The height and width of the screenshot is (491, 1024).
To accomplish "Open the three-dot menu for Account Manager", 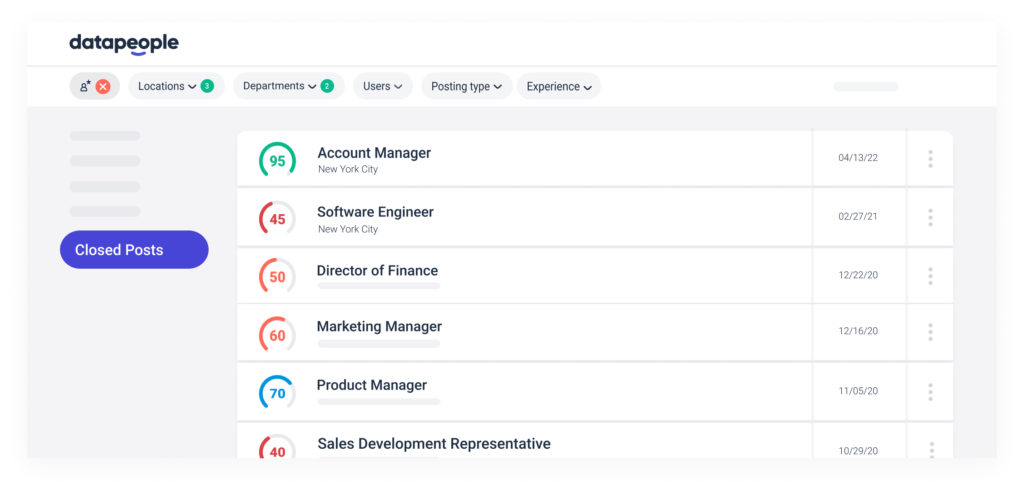I will (930, 159).
